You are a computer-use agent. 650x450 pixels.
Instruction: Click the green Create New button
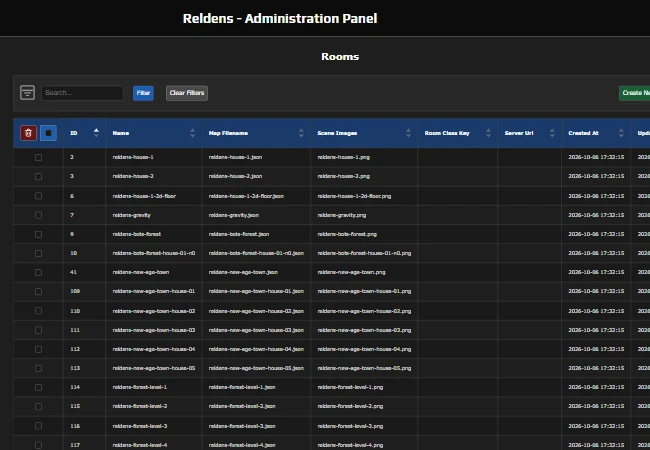(636, 93)
